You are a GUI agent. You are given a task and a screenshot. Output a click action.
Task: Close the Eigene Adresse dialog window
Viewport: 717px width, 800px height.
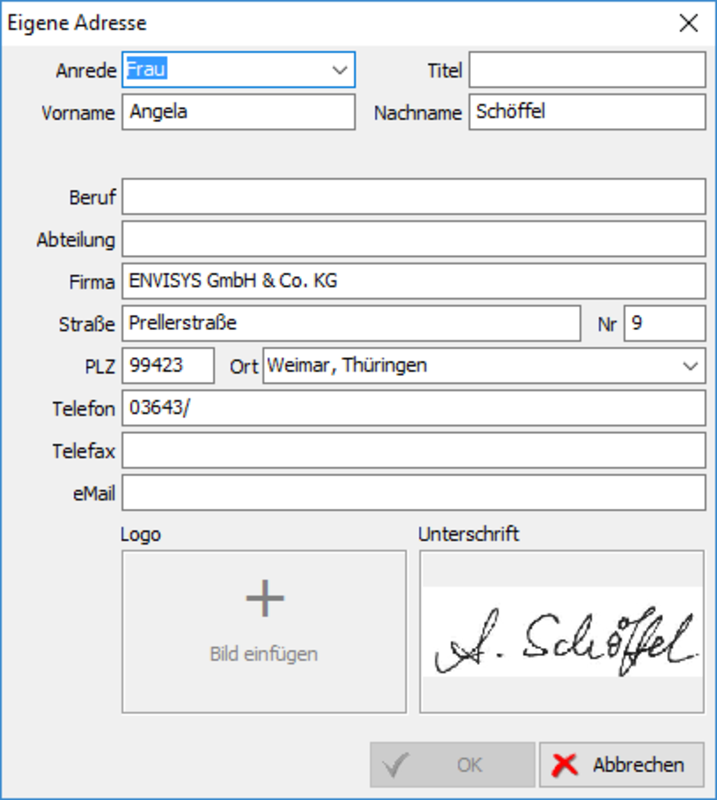[688, 24]
